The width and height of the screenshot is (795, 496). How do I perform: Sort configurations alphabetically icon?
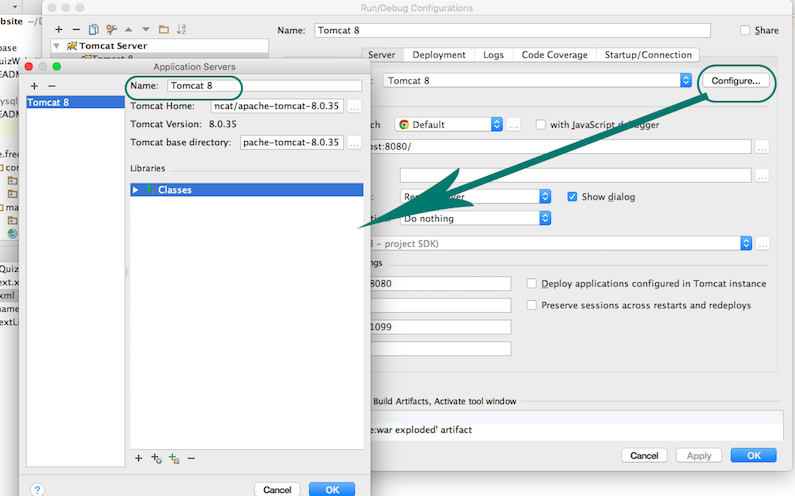coord(181,29)
